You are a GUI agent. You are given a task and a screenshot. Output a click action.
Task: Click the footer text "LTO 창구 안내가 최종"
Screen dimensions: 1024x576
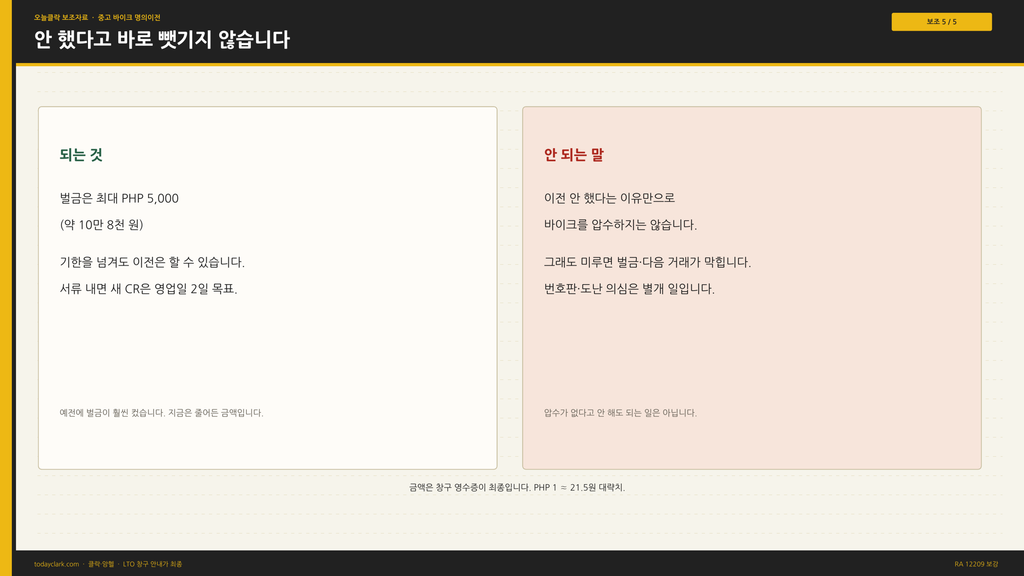pyautogui.click(x=152, y=564)
